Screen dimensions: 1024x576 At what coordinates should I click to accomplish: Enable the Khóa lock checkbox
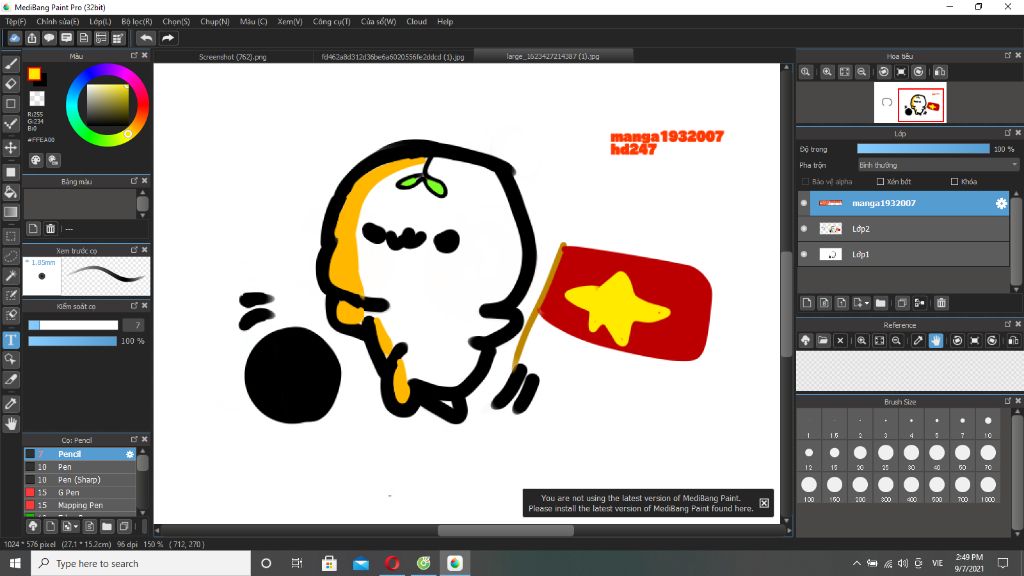[954, 182]
